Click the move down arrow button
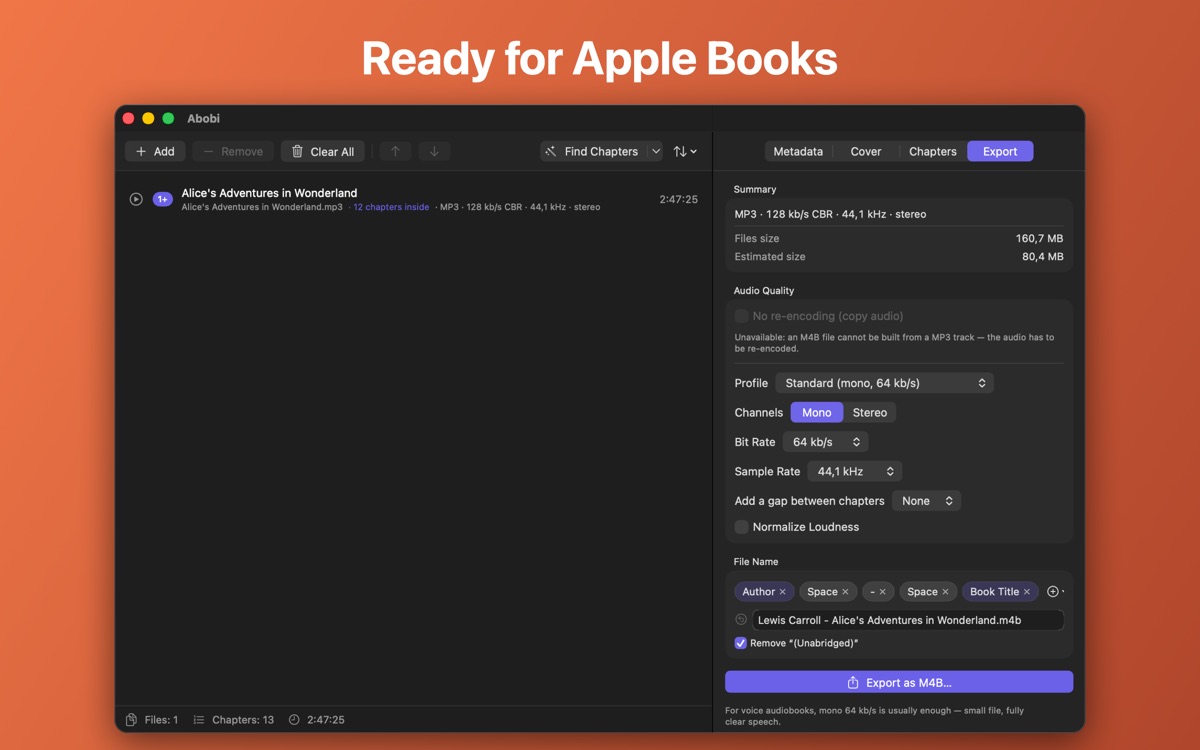The image size is (1200, 750). (x=434, y=151)
